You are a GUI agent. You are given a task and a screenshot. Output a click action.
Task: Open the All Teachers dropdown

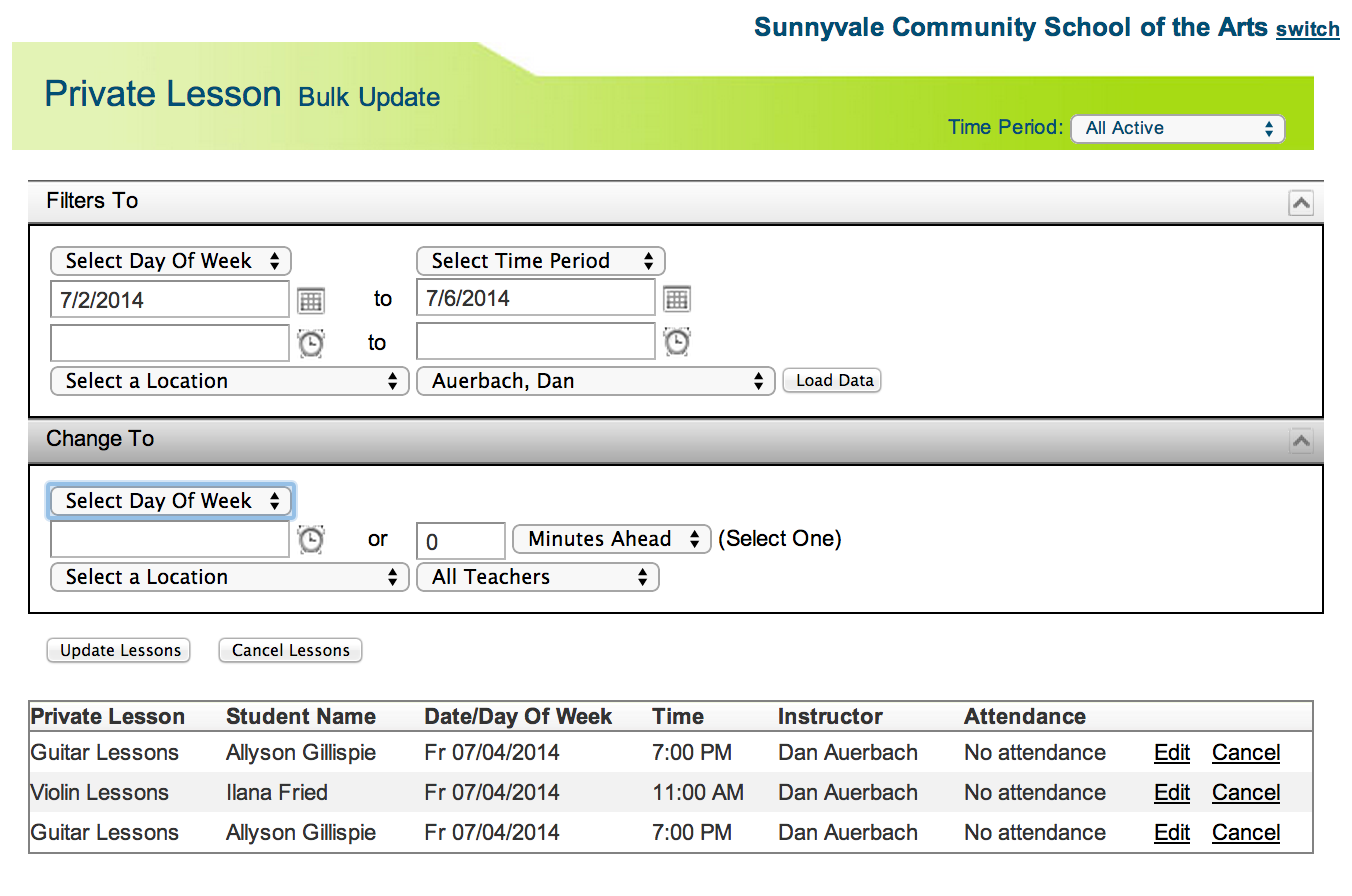(x=538, y=578)
